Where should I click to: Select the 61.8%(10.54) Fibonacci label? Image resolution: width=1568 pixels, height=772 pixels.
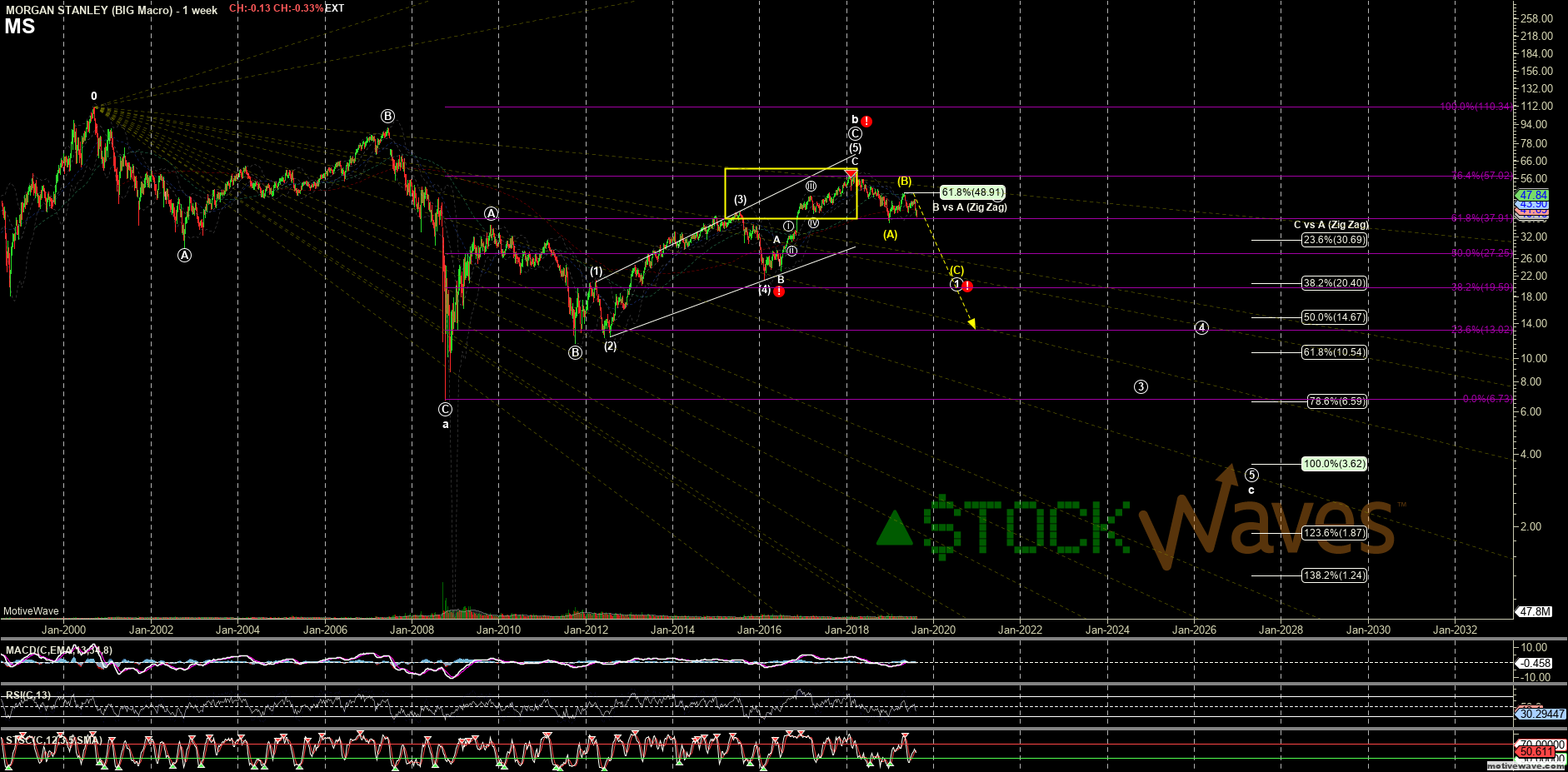(x=1335, y=352)
